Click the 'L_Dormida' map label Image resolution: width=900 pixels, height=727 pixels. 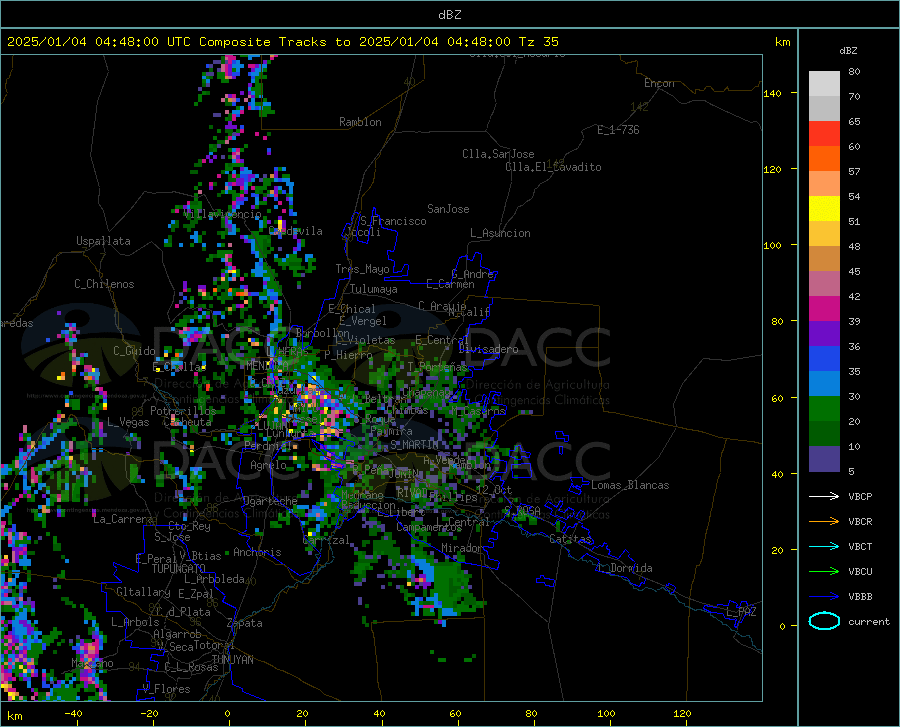(625, 568)
